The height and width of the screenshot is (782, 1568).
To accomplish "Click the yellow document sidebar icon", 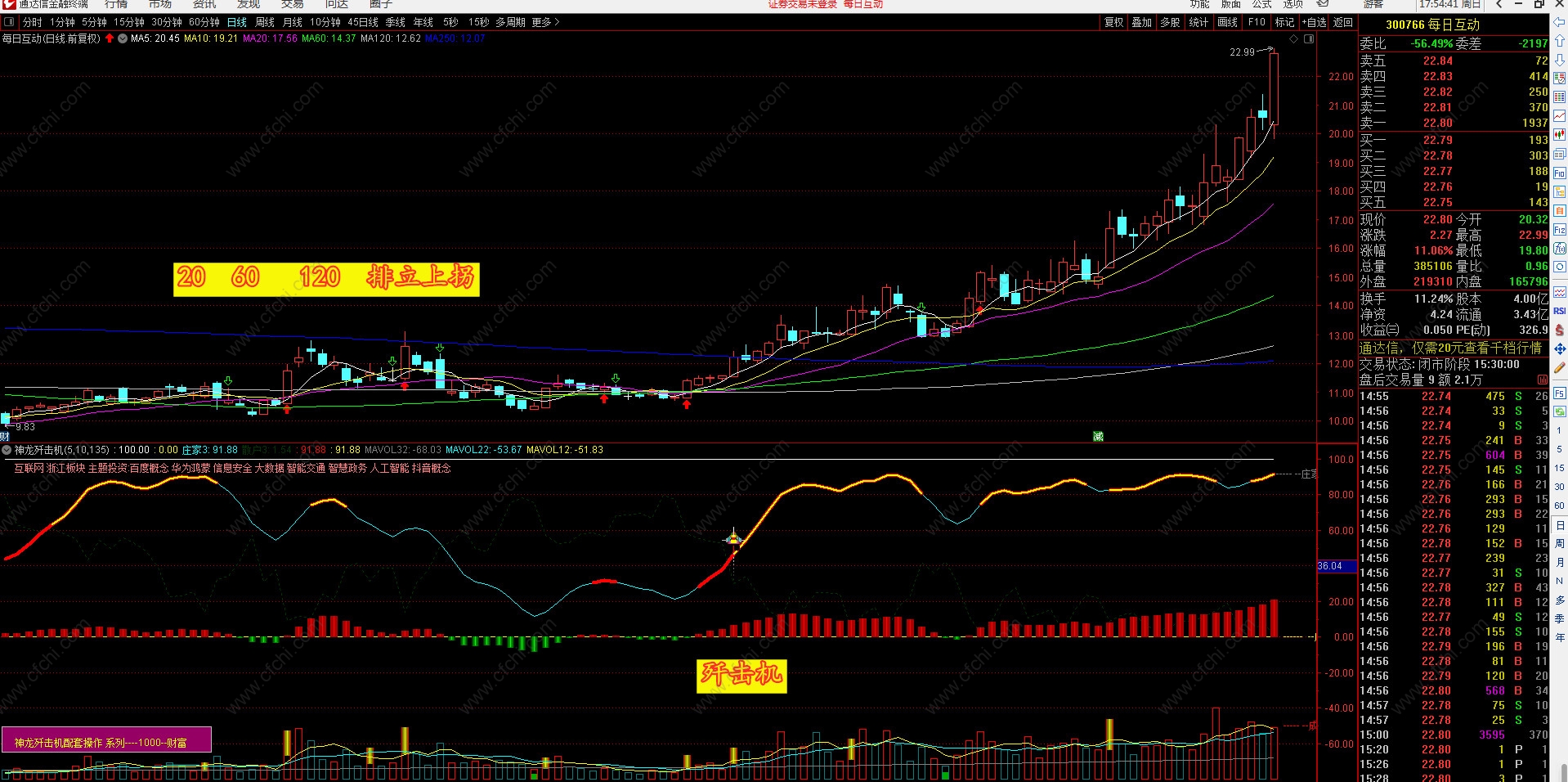I will tap(1560, 211).
